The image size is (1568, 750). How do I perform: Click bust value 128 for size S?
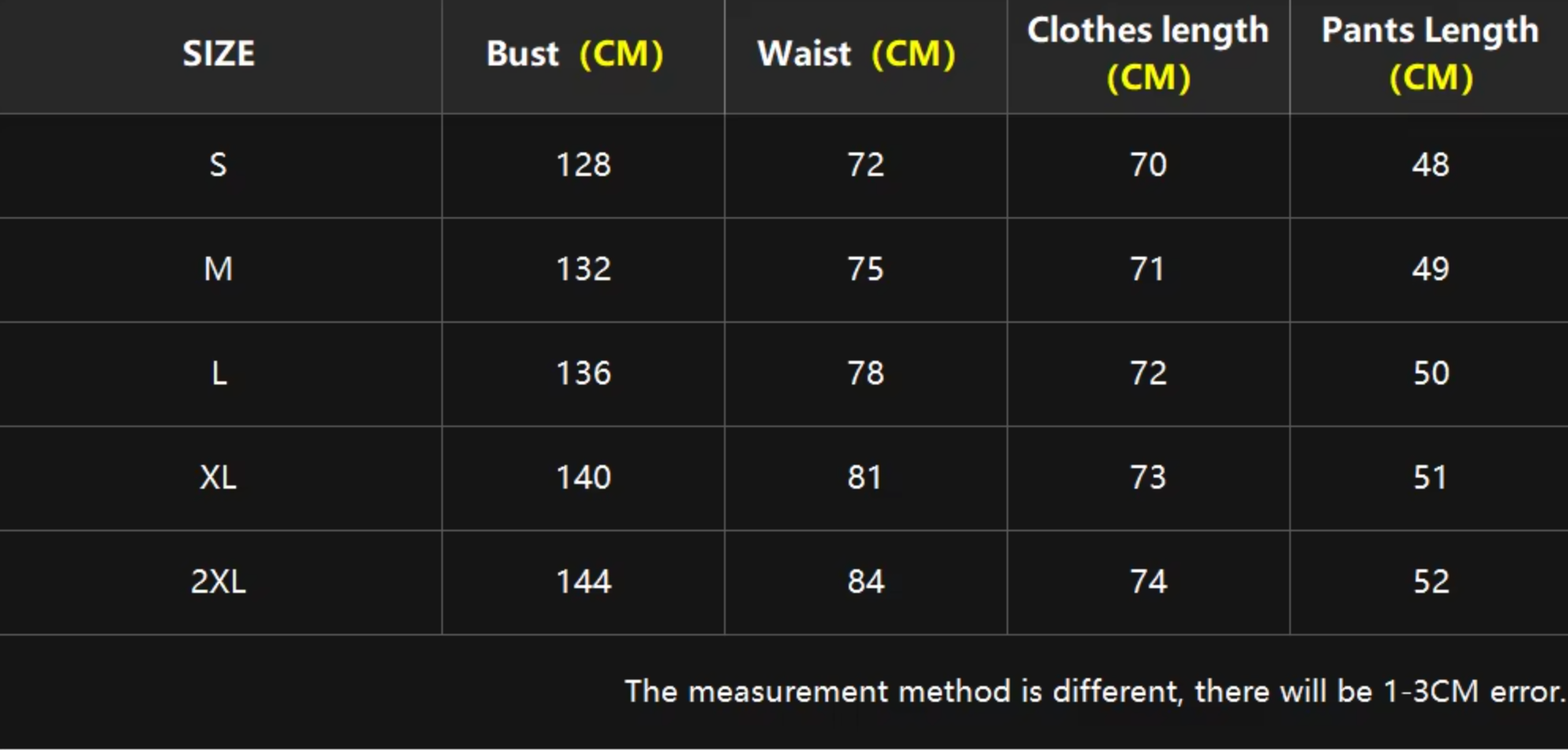[x=583, y=165]
